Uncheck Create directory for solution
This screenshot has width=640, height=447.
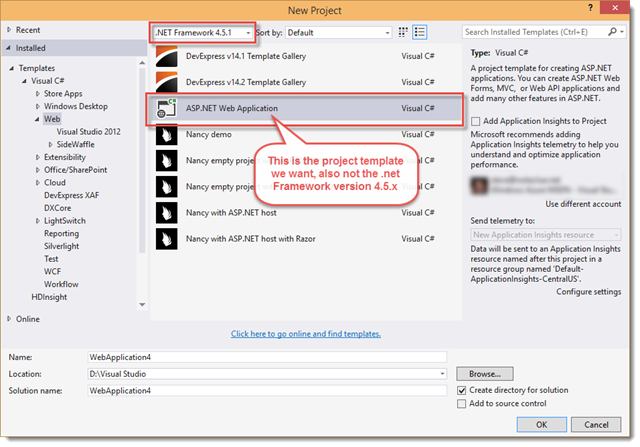[x=462, y=390]
